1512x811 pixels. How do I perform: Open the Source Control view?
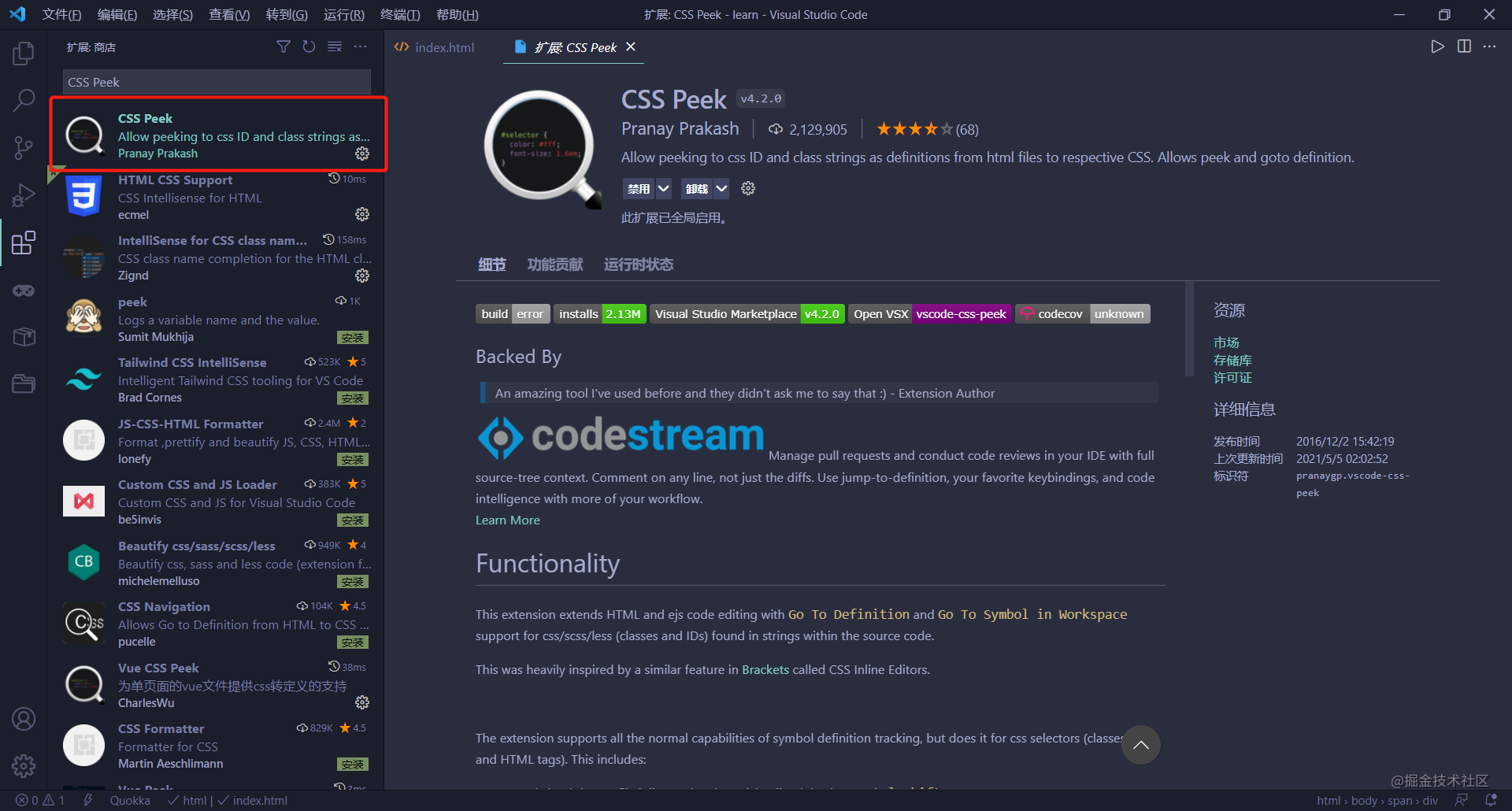pos(24,147)
